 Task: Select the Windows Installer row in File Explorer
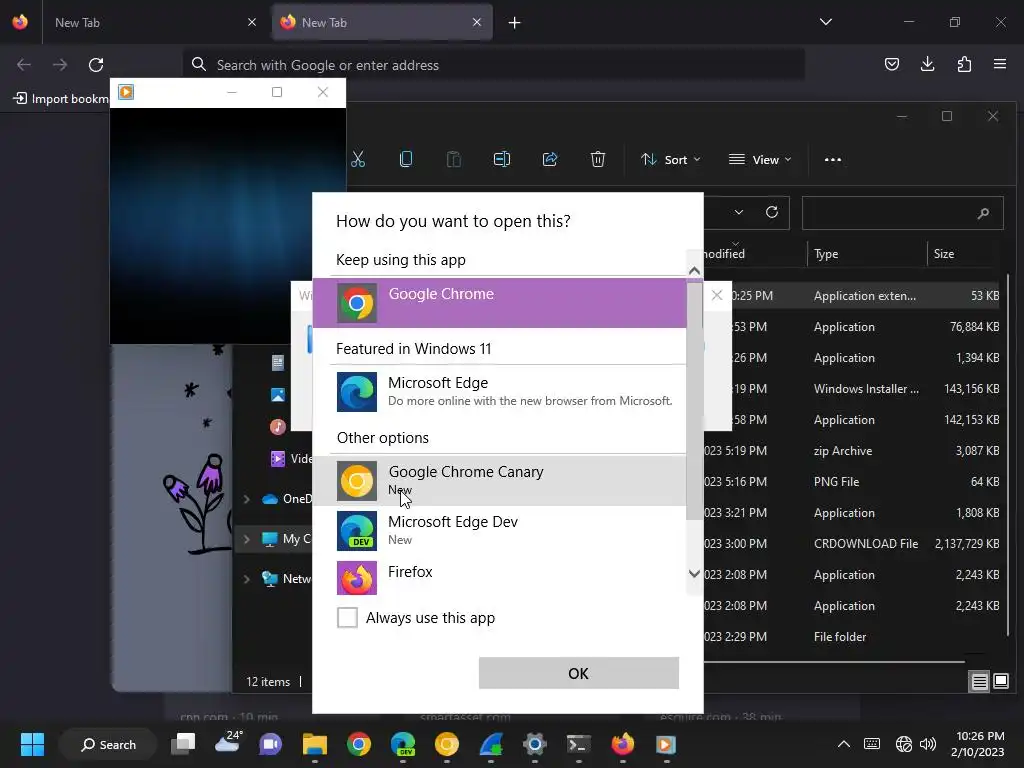click(852, 389)
